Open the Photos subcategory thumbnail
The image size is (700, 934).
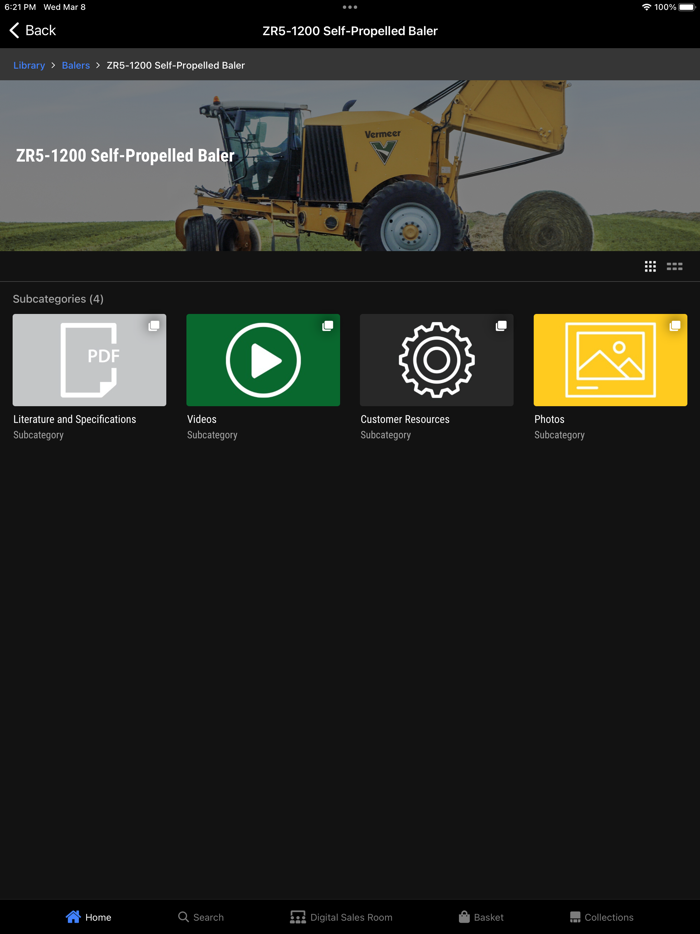(x=610, y=360)
